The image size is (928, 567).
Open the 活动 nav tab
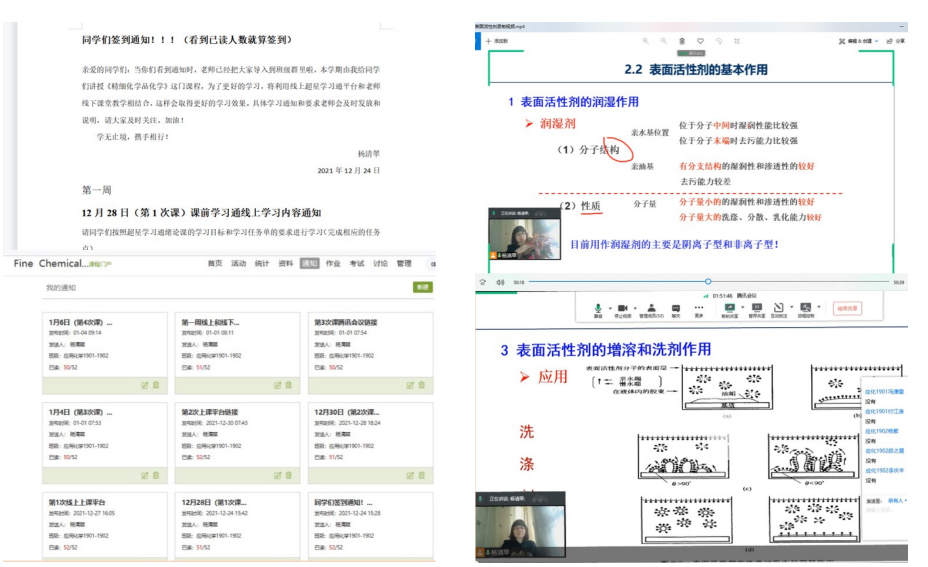239,263
